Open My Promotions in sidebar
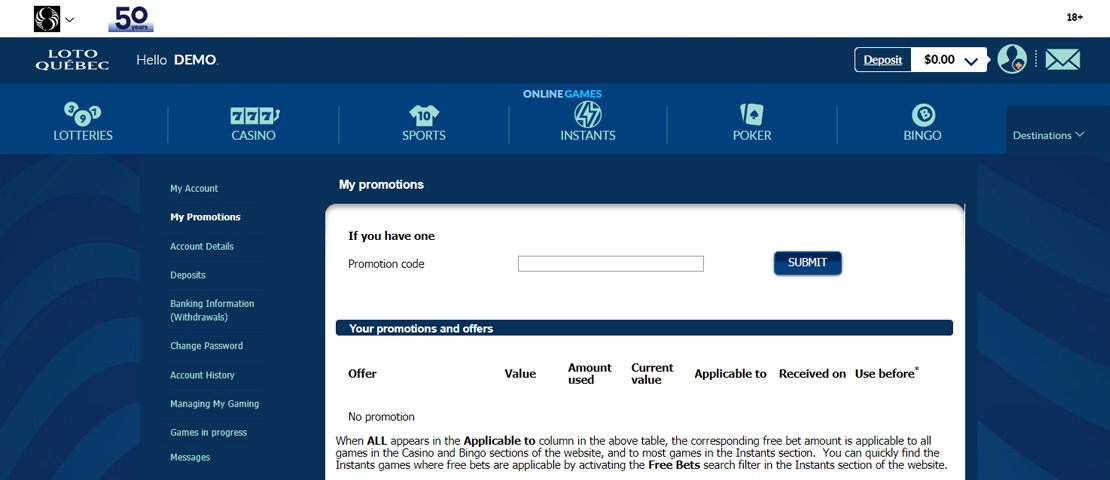The height and width of the screenshot is (480, 1110). 205,217
